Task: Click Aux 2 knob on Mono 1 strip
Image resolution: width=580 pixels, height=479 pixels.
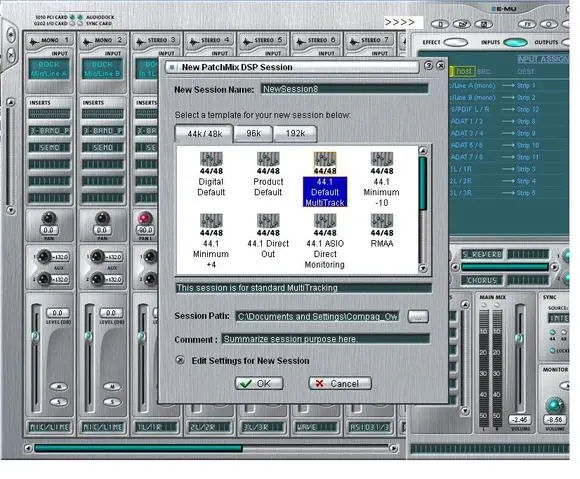Action: (44, 279)
